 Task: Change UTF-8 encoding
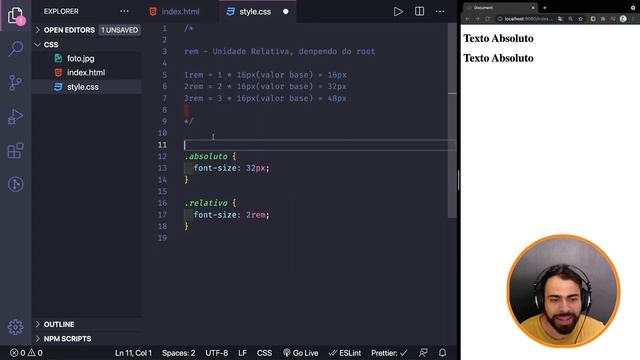pyautogui.click(x=216, y=353)
